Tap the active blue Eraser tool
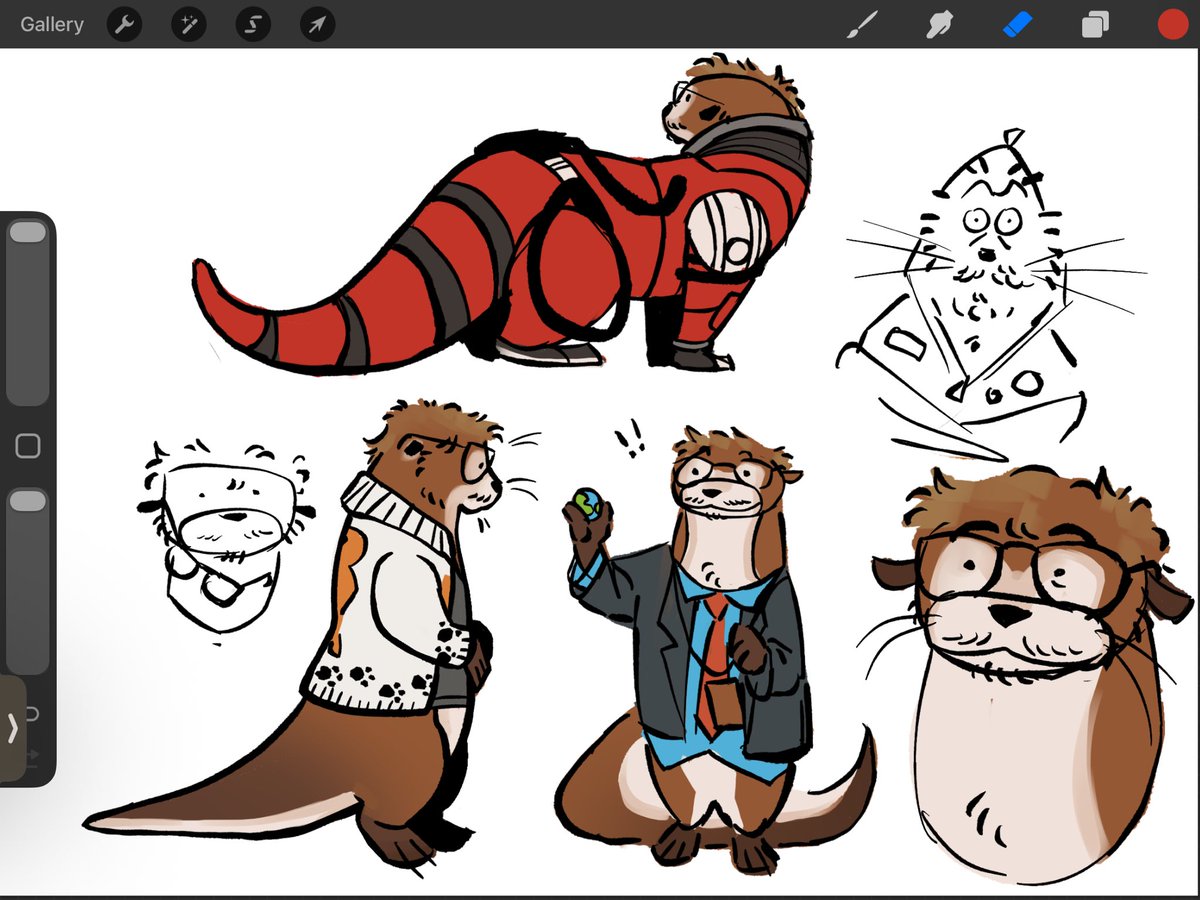This screenshot has width=1200, height=900. point(1017,24)
